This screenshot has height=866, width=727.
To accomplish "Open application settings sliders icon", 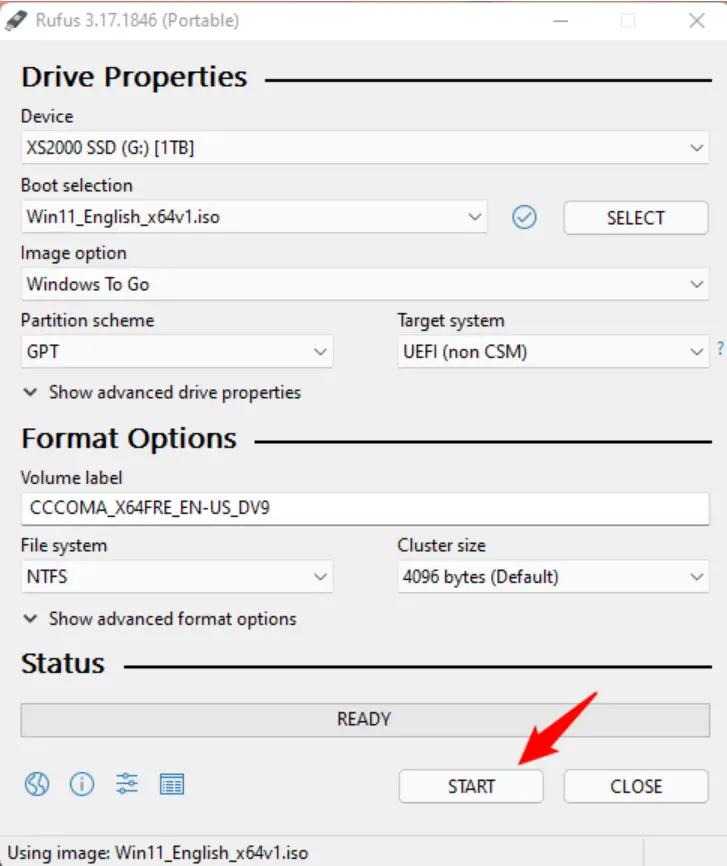I will click(x=127, y=784).
